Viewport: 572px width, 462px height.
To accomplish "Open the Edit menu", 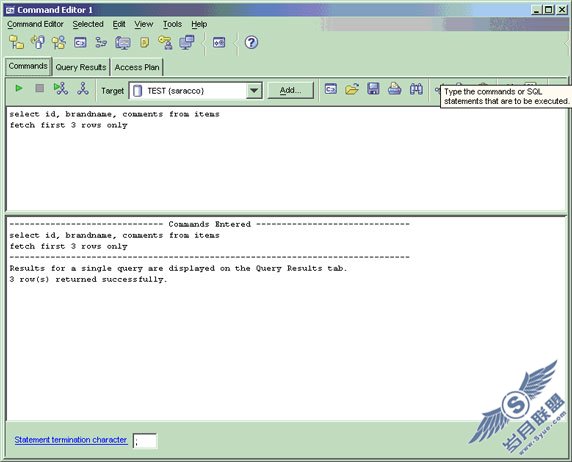I will point(119,24).
